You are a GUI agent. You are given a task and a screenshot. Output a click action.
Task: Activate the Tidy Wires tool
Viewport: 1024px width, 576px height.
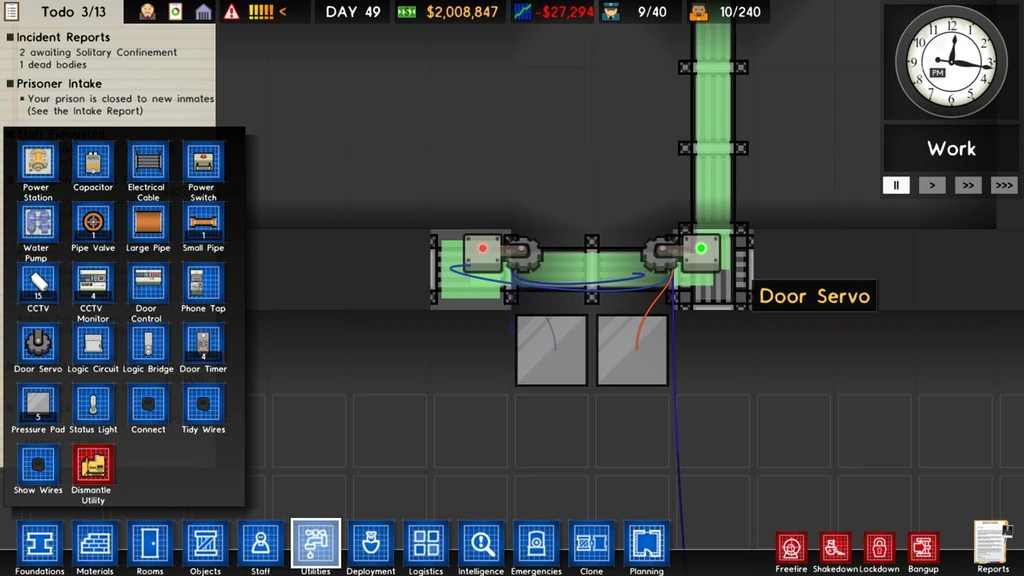[202, 404]
